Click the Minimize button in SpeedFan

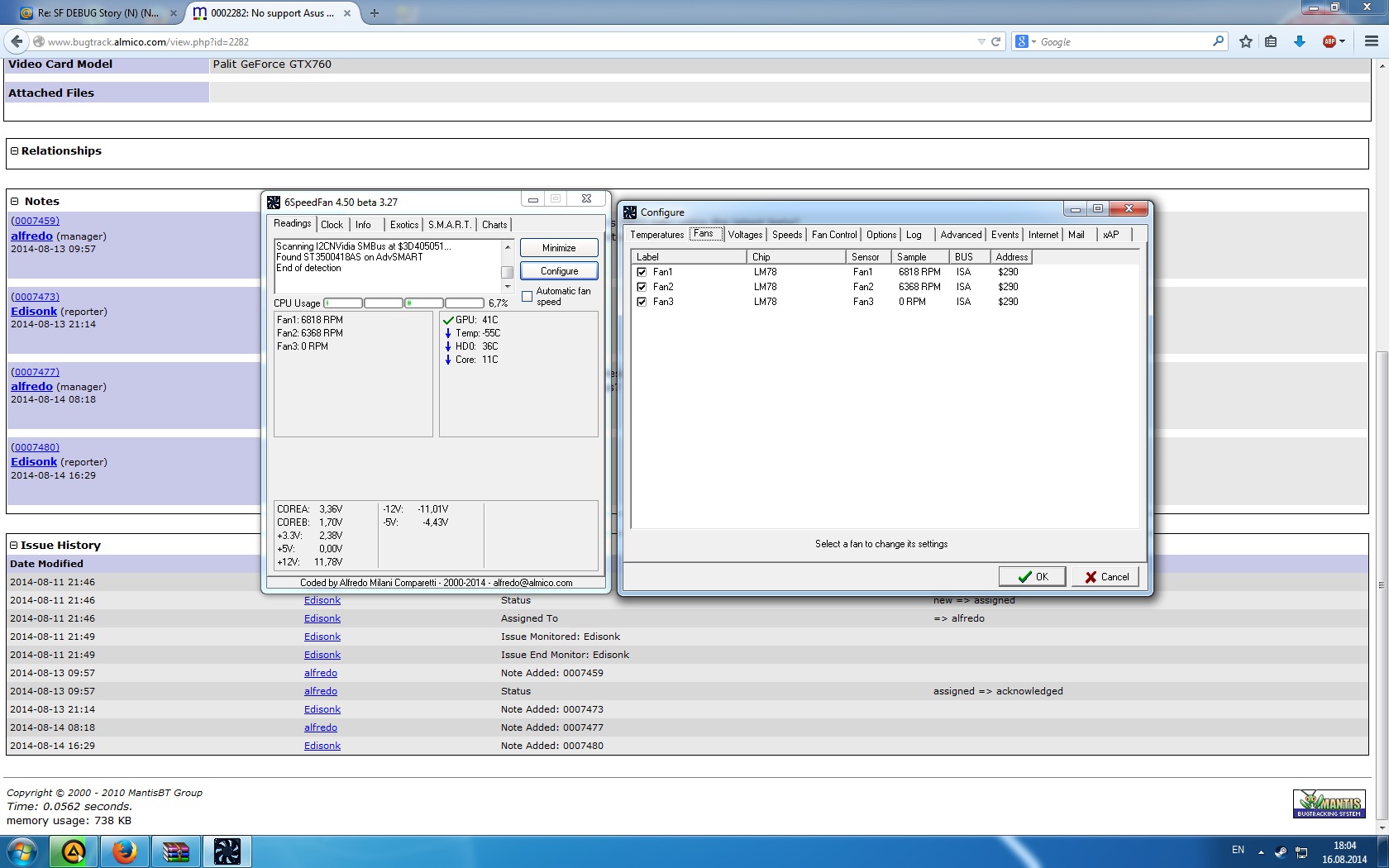point(559,248)
